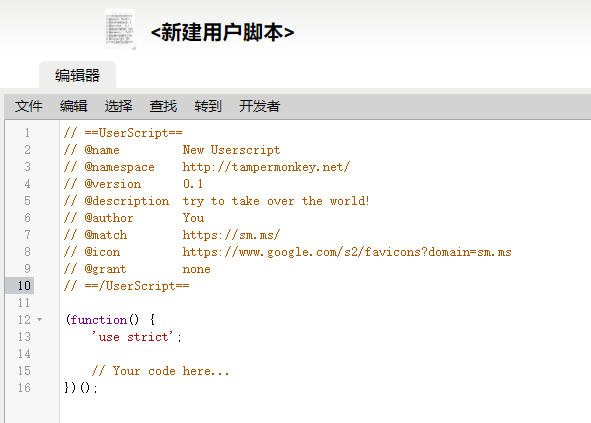The width and height of the screenshot is (591, 423).
Task: Click line number 16 in the gutter
Action: click(24, 388)
